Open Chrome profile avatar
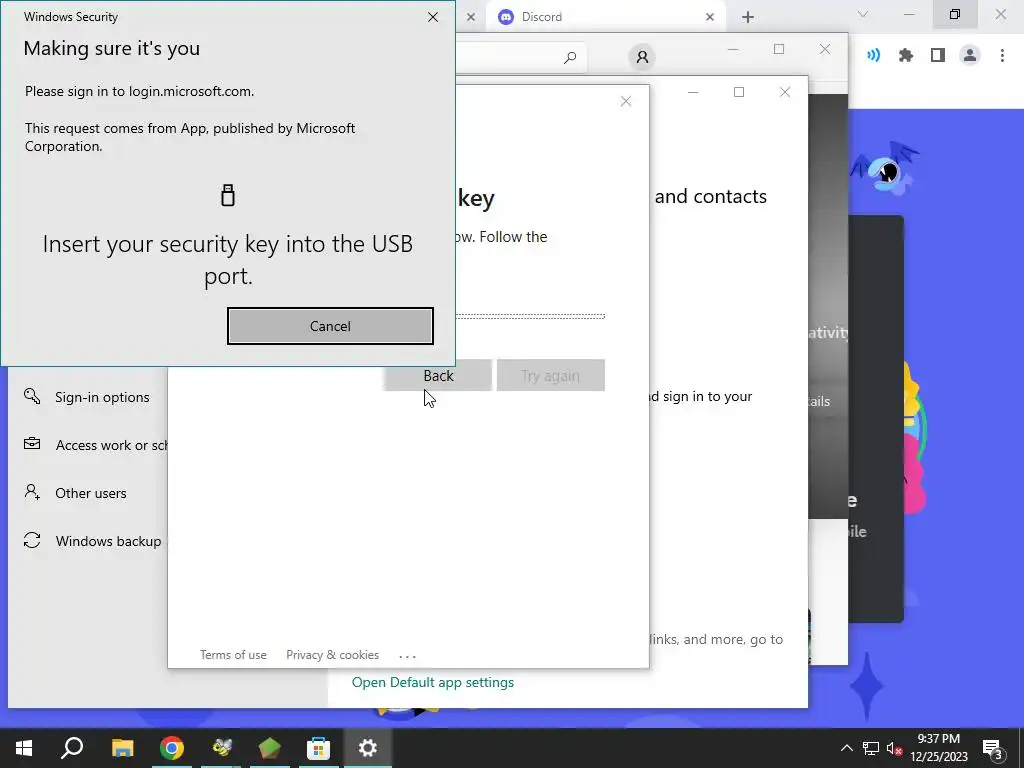 (970, 56)
